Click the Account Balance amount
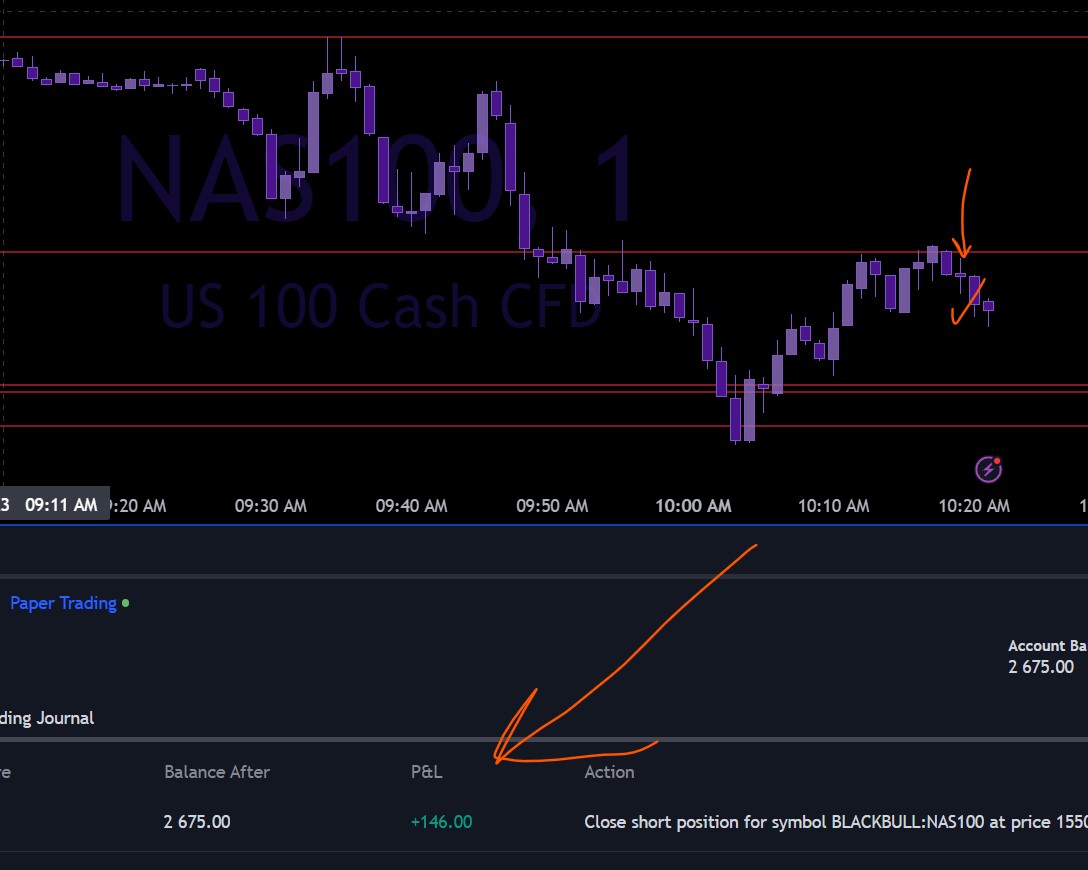The image size is (1088, 870). [1041, 667]
